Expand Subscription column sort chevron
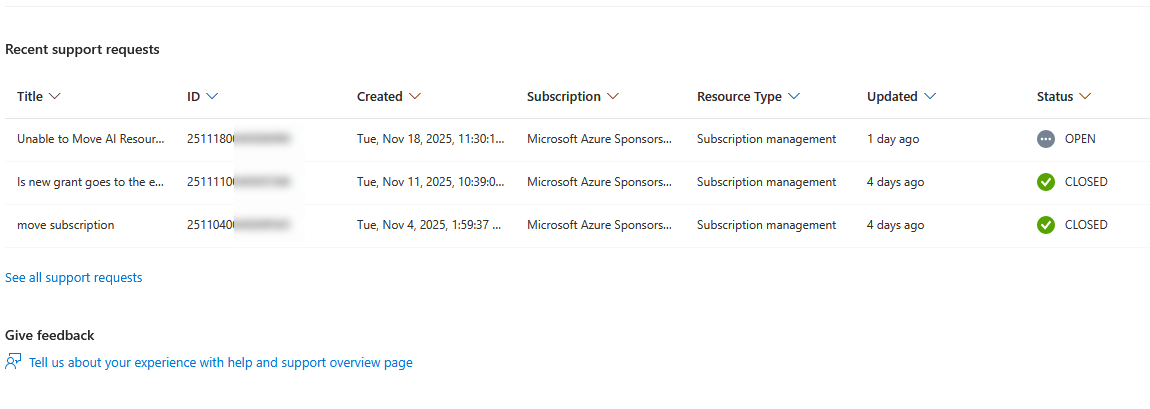1150x409 pixels. [613, 97]
